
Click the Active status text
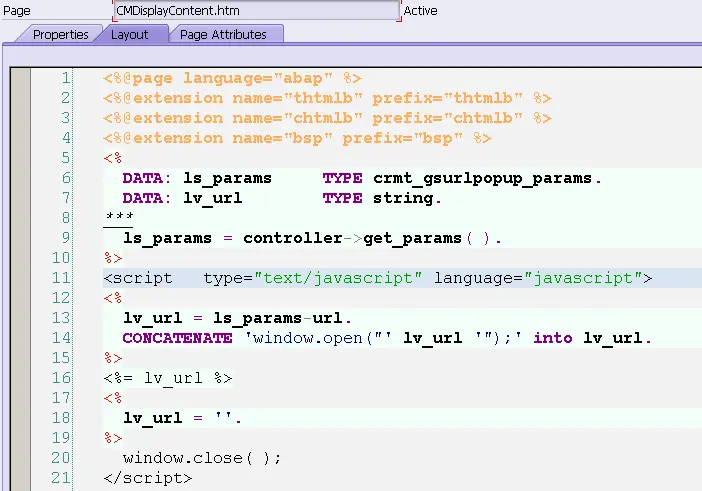420,11
